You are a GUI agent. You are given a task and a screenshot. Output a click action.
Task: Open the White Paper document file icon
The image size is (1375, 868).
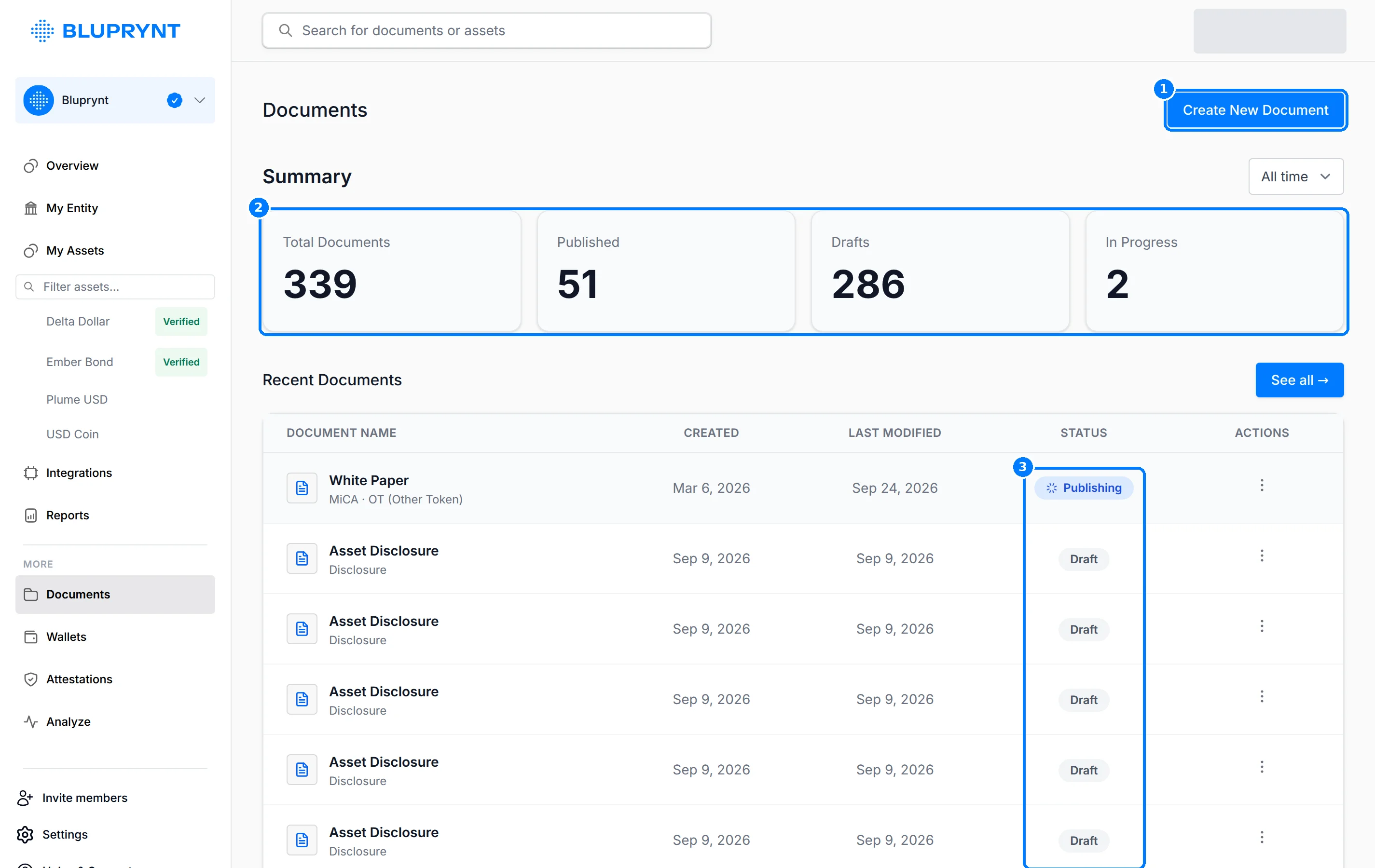pyautogui.click(x=302, y=488)
